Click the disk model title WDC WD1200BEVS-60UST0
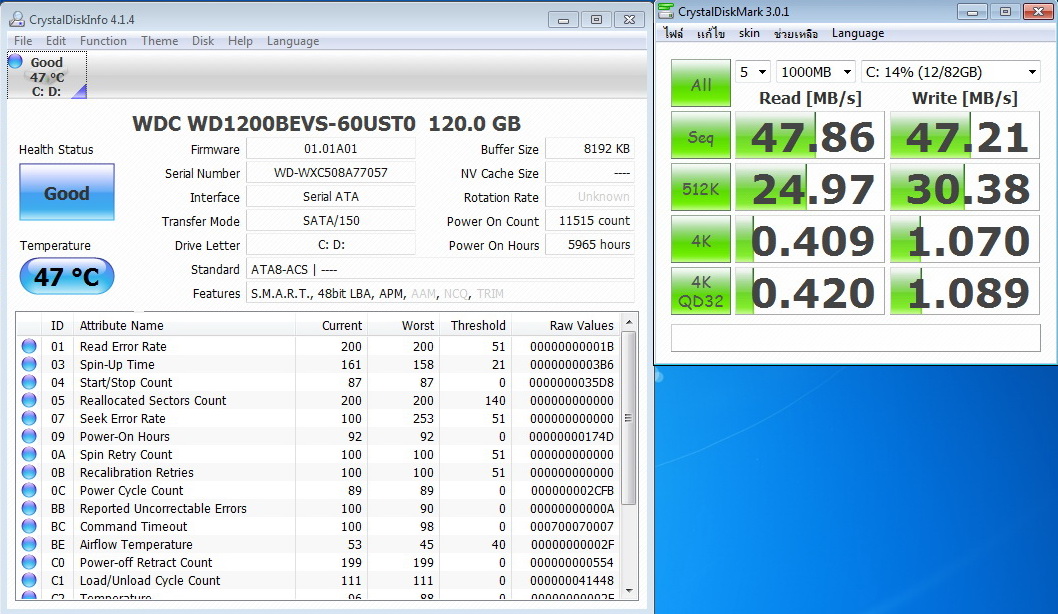 pyautogui.click(x=274, y=124)
